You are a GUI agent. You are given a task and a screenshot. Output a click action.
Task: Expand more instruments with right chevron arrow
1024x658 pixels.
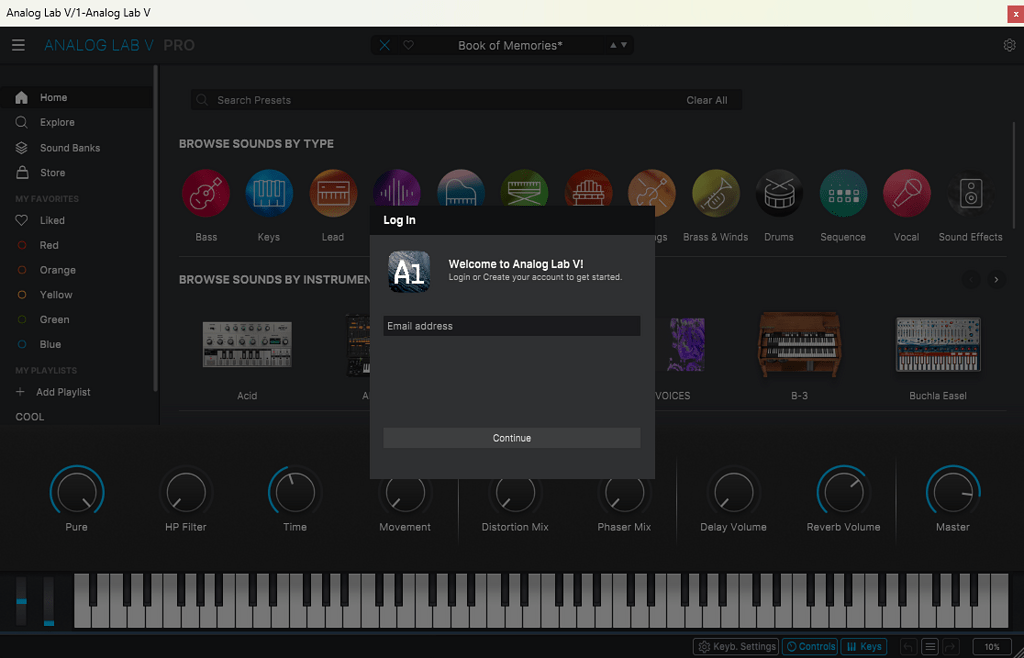pos(995,280)
